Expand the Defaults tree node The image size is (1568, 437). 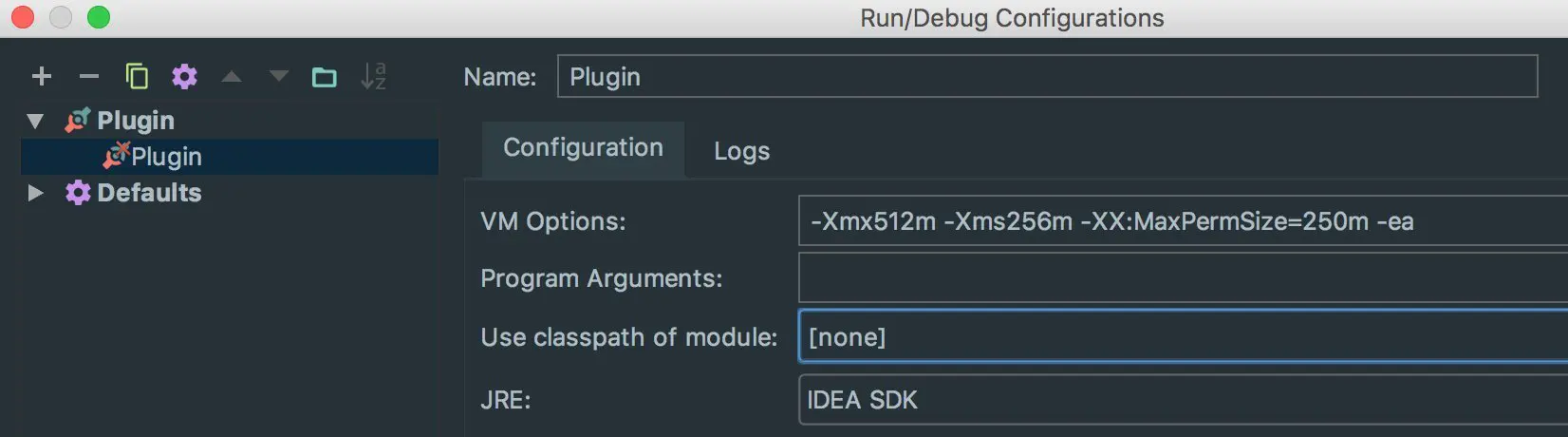[x=36, y=193]
